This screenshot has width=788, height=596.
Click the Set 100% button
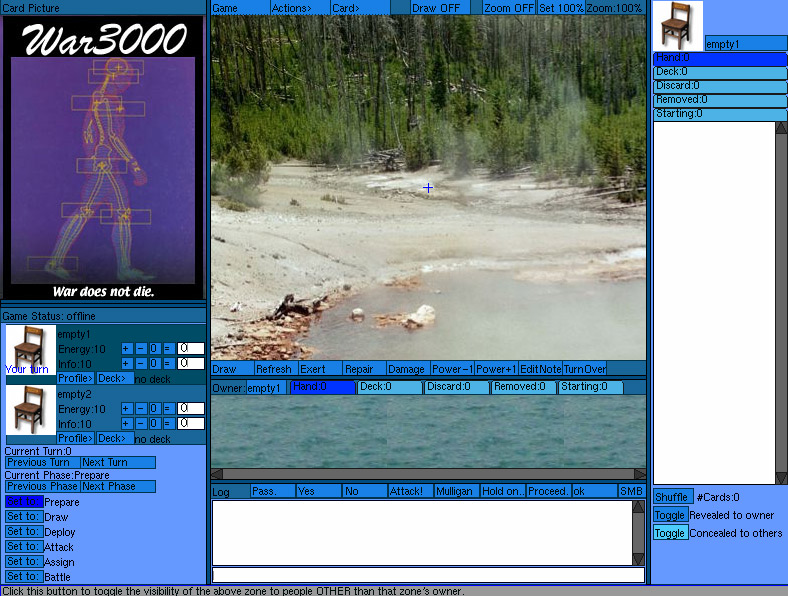561,8
